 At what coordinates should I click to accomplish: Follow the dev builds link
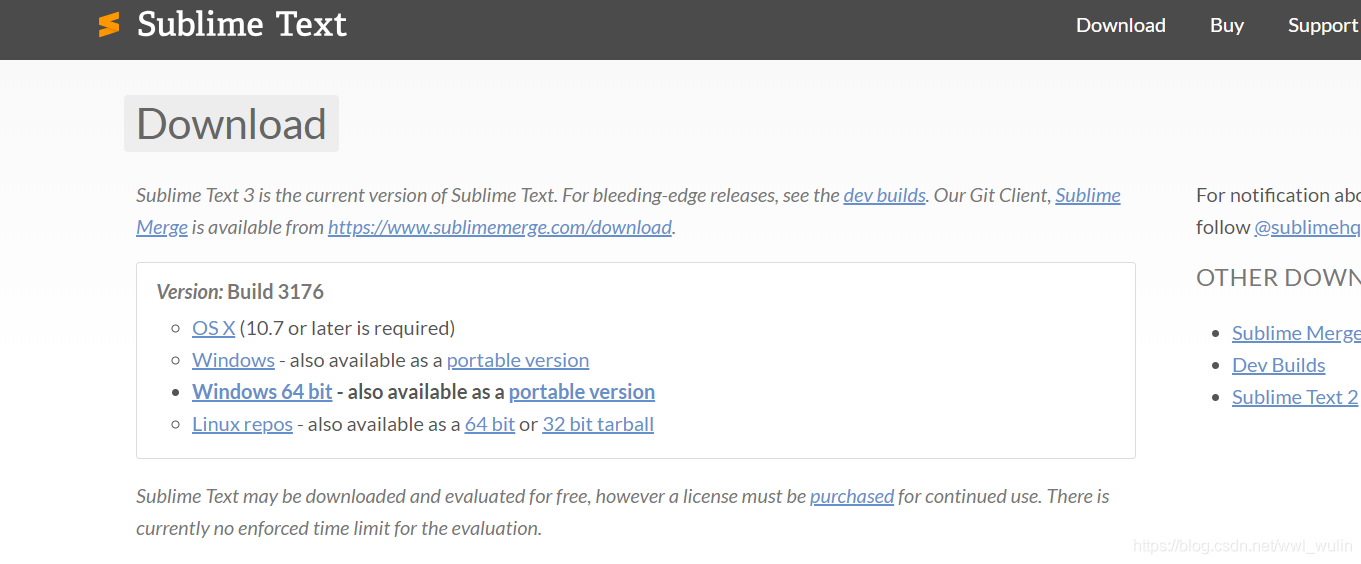(884, 195)
